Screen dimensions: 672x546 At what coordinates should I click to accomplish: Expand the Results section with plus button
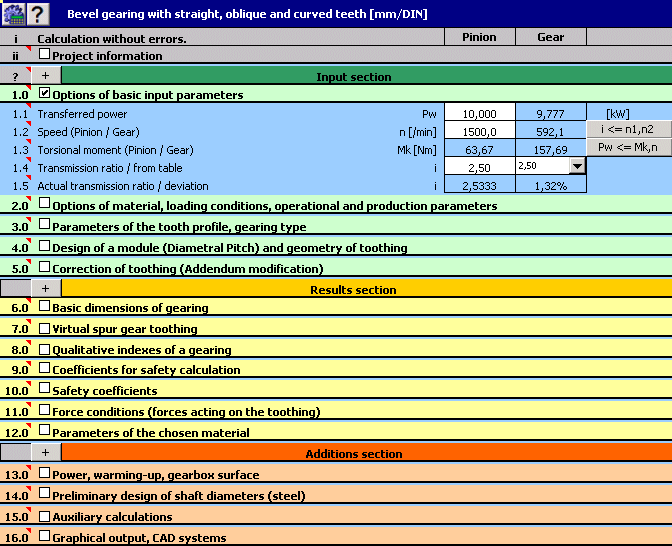[x=46, y=289]
